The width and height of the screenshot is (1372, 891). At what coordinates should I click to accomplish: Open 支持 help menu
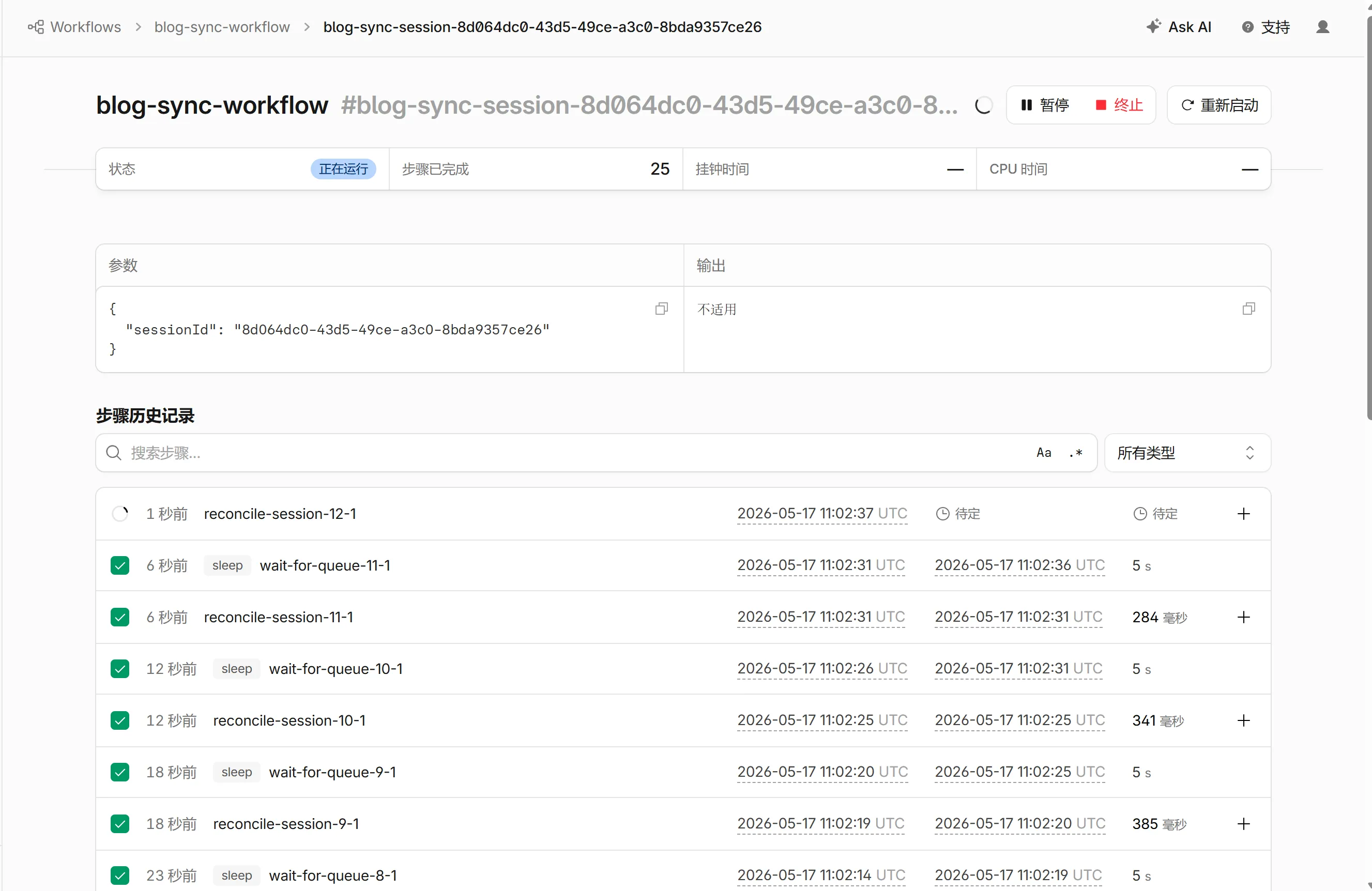coord(1266,27)
